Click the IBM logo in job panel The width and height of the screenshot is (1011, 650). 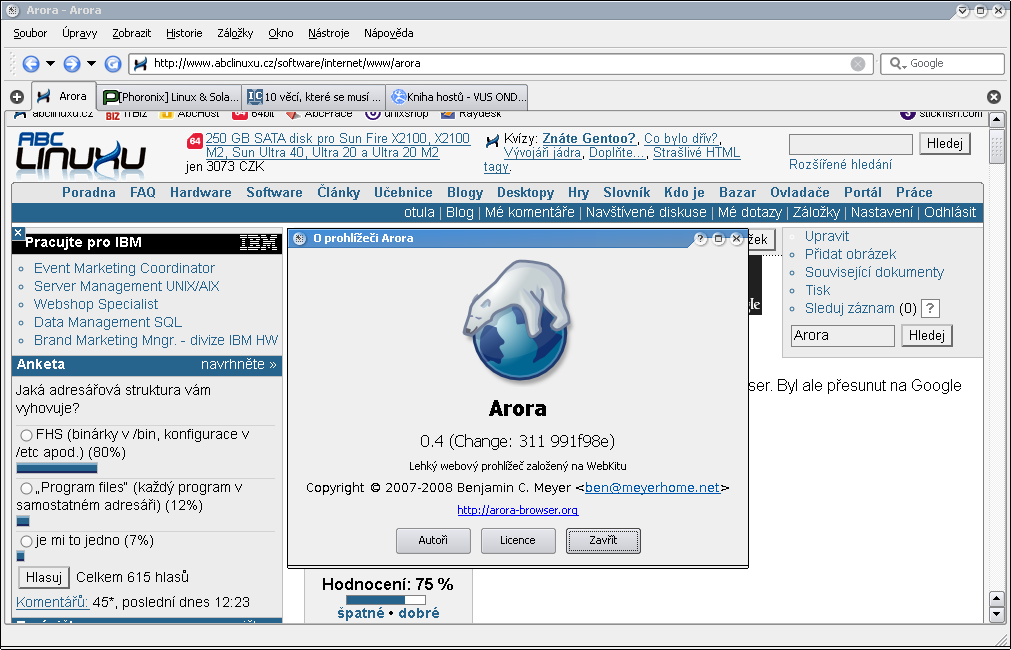258,242
